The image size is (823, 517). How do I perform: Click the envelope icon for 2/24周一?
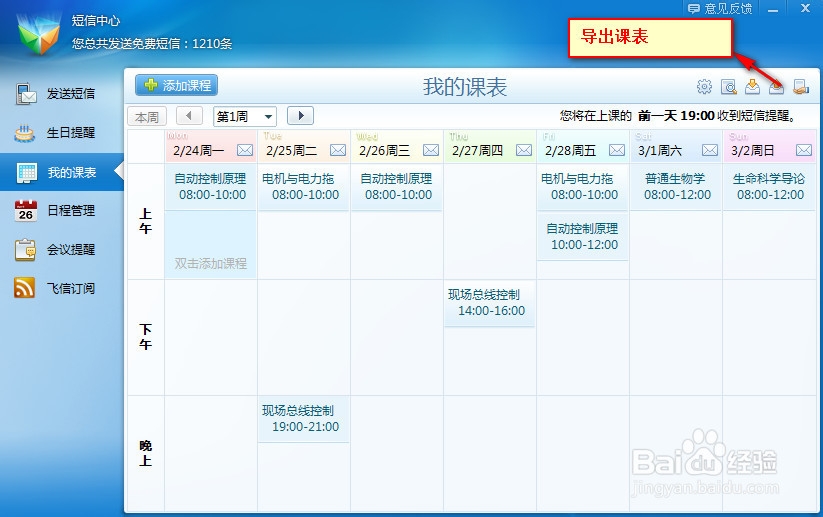pos(245,151)
